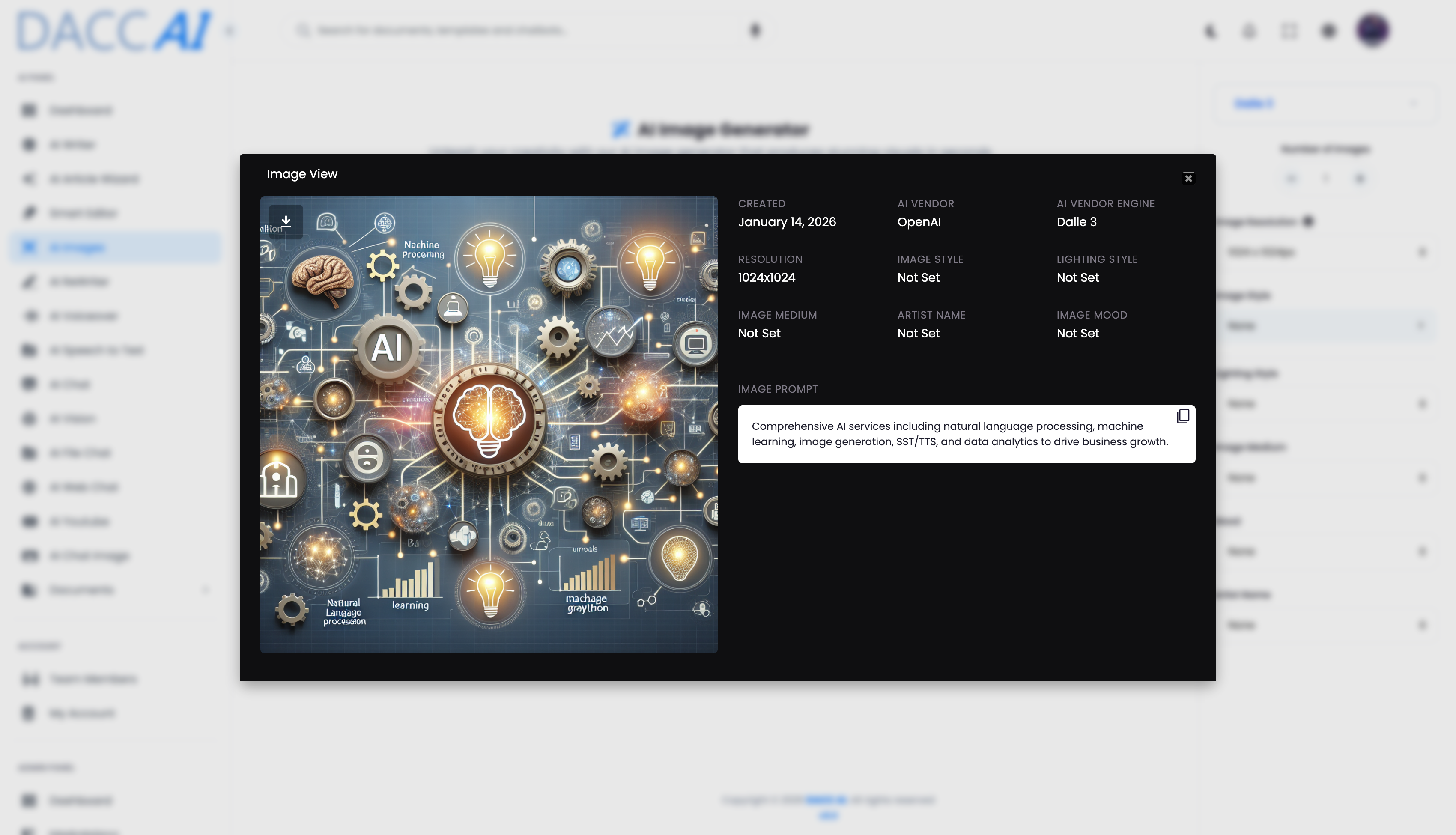Screen dimensions: 1456x835
Task: Download the generated image
Action: click(x=286, y=221)
